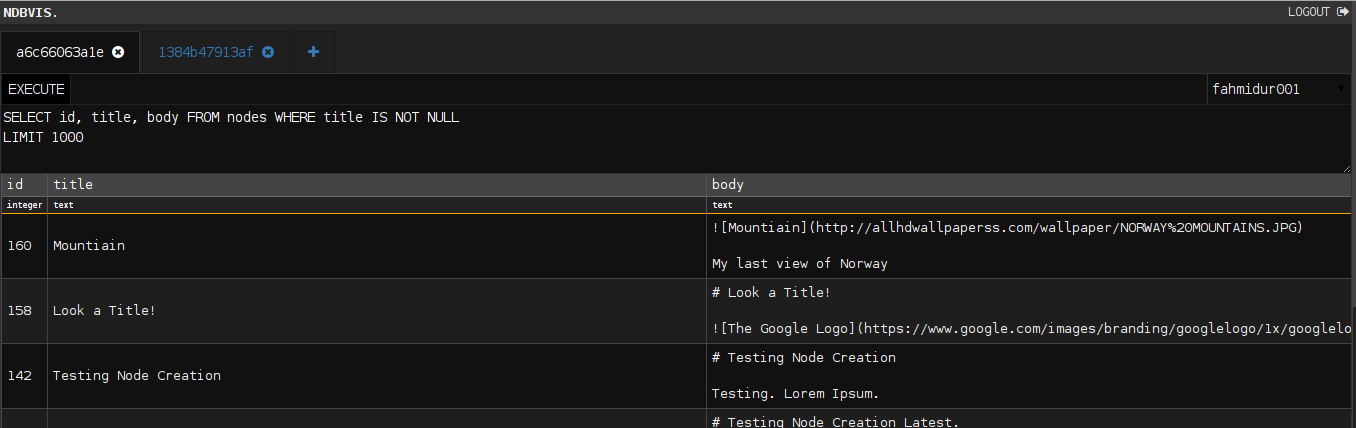Image resolution: width=1356 pixels, height=428 pixels.
Task: Select the cell with id 142
Action: point(24,376)
